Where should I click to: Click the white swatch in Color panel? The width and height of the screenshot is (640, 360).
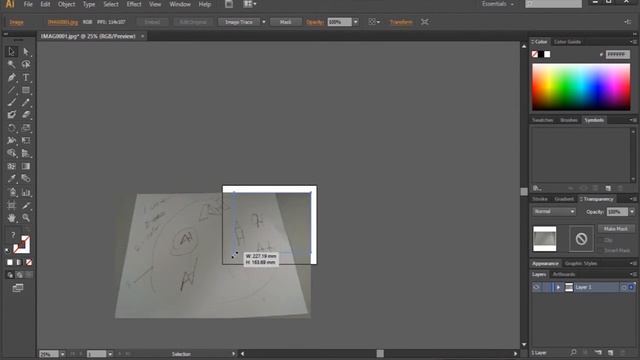[x=547, y=54]
